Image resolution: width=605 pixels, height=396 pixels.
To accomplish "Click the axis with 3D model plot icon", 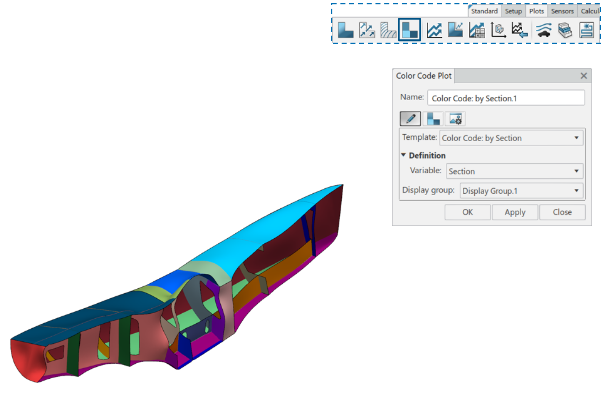I will [x=498, y=30].
